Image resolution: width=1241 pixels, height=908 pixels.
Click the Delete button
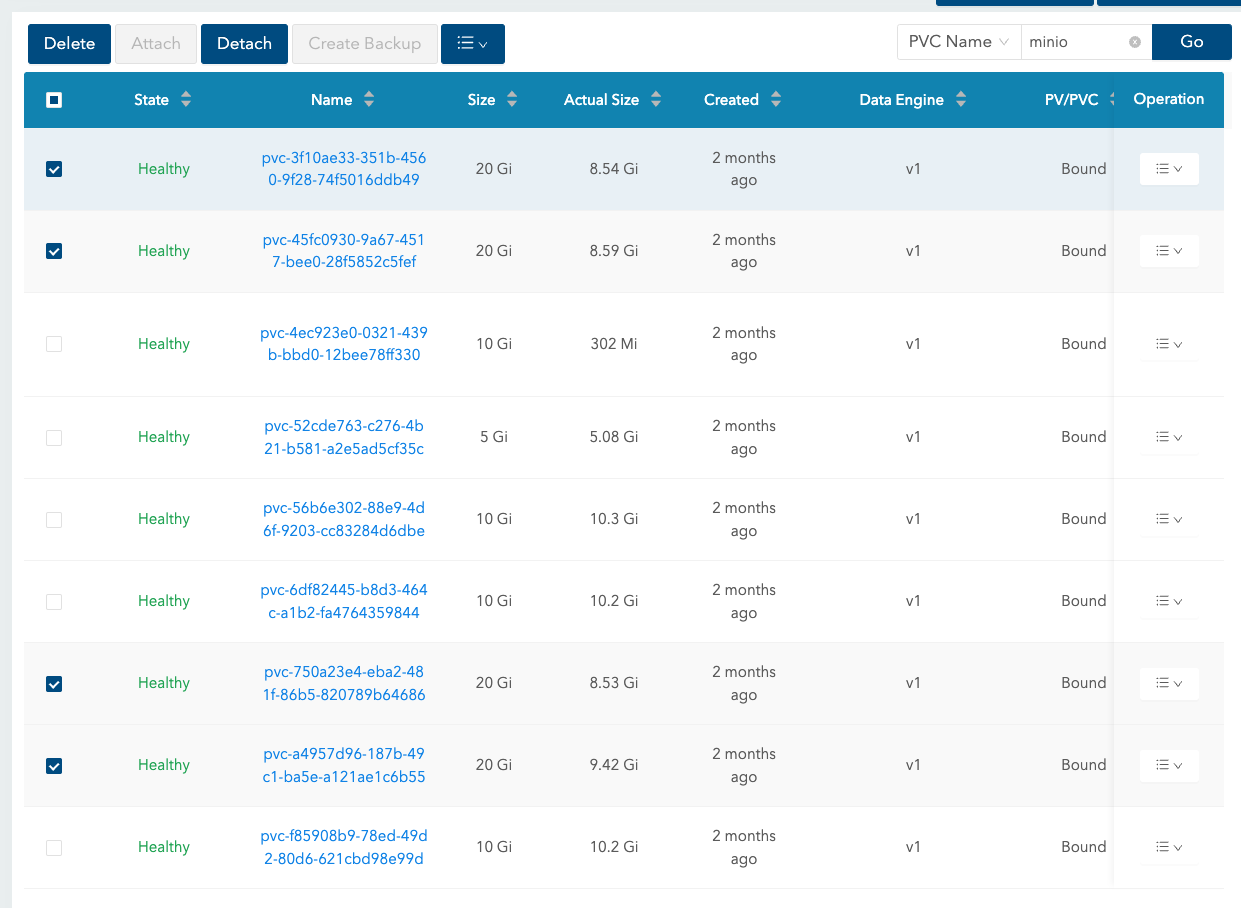[x=69, y=44]
